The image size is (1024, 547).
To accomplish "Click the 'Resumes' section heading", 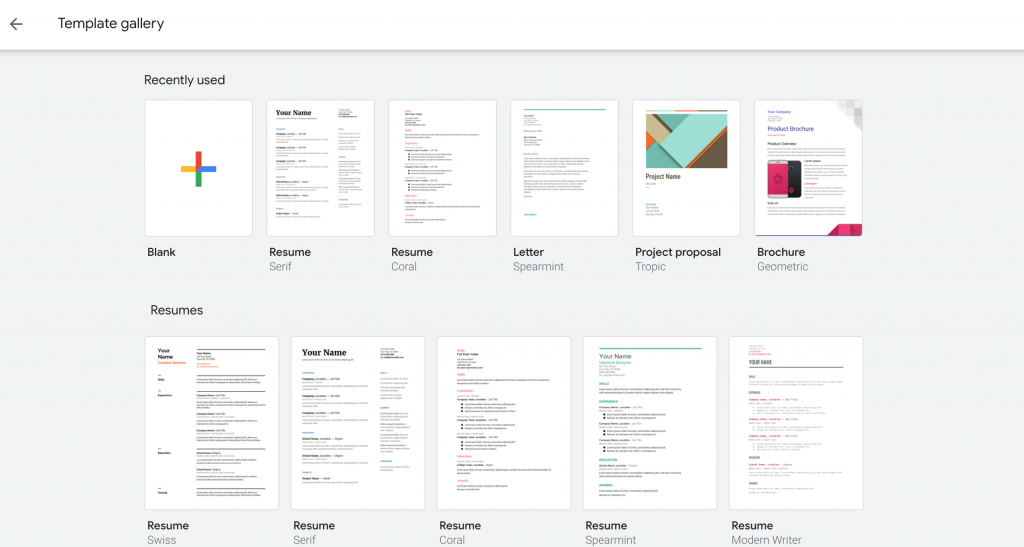I will [176, 310].
